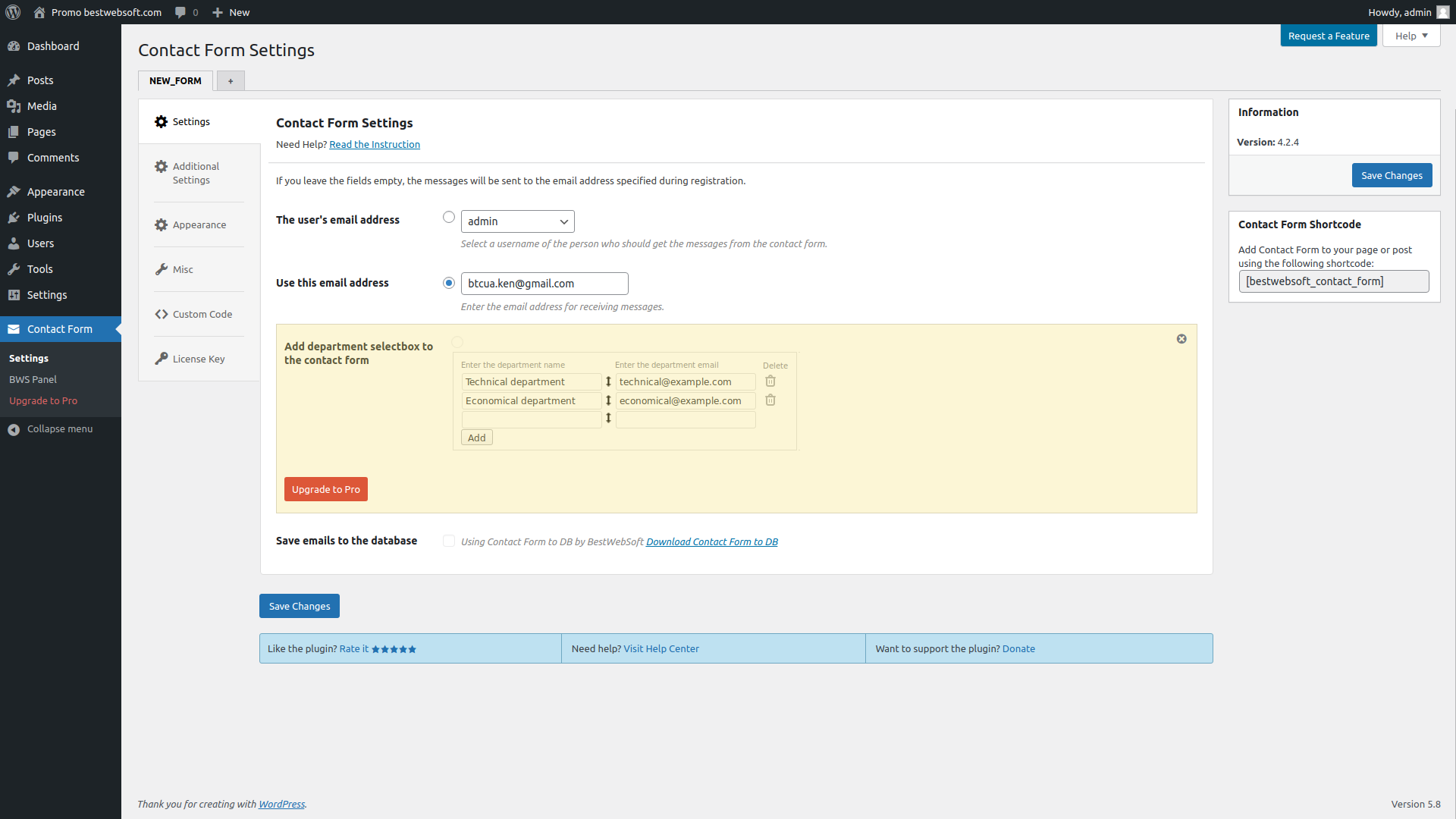Open the Comments section in the admin sidebar
The width and height of the screenshot is (1456, 819).
click(x=52, y=157)
